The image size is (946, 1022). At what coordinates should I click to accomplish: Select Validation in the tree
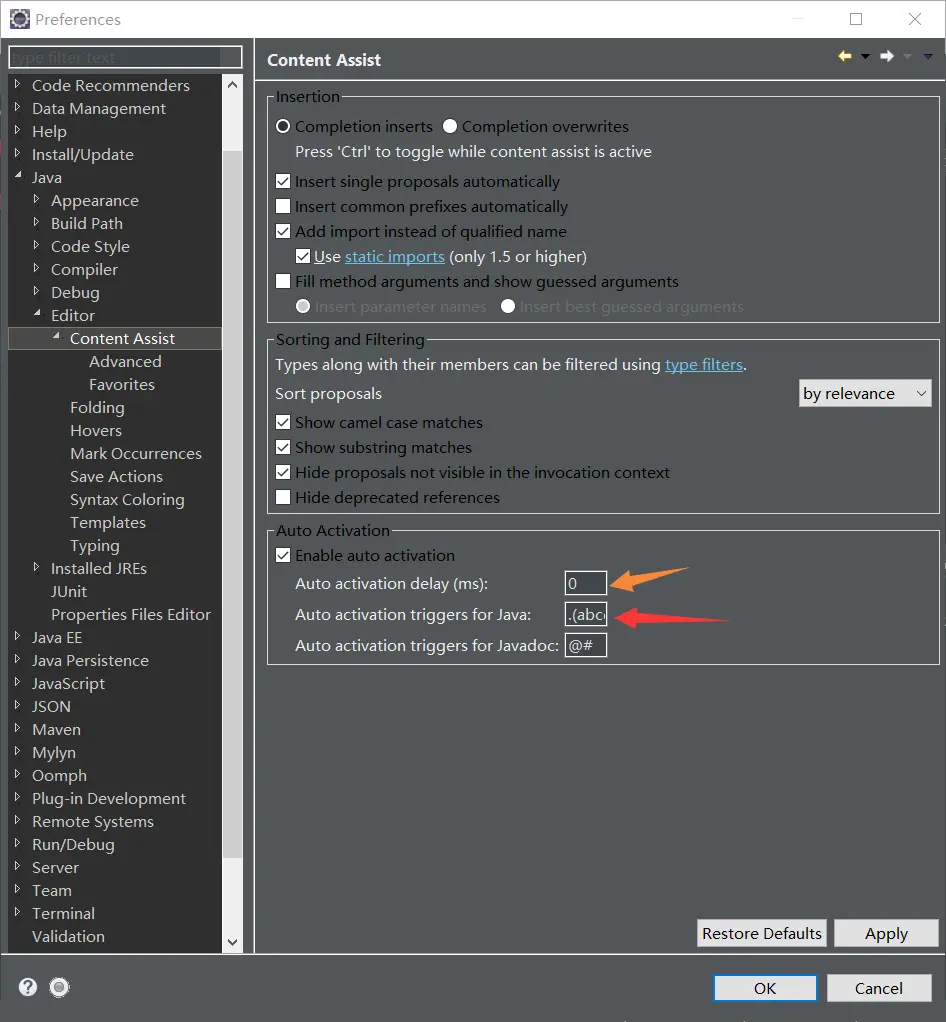click(68, 937)
